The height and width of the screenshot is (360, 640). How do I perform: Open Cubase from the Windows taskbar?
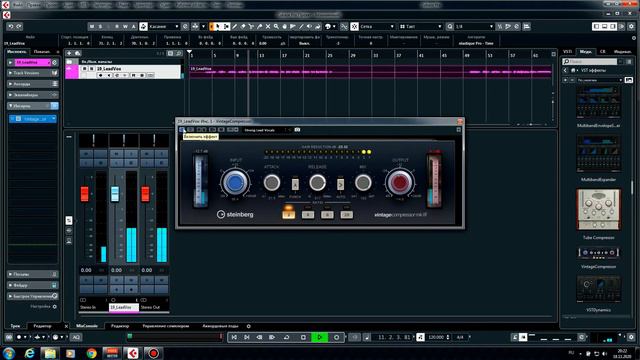point(132,353)
